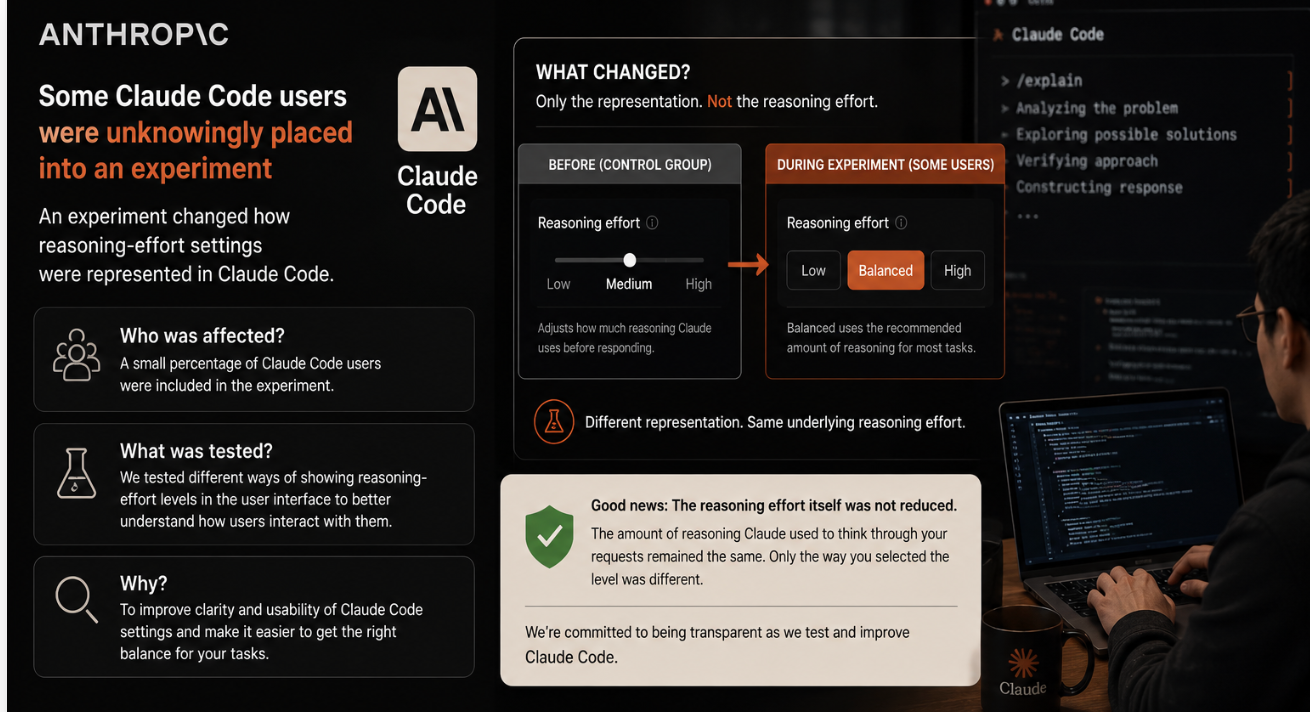Select the High reasoning effort option
The image size is (1310, 712).
pyautogui.click(x=957, y=270)
